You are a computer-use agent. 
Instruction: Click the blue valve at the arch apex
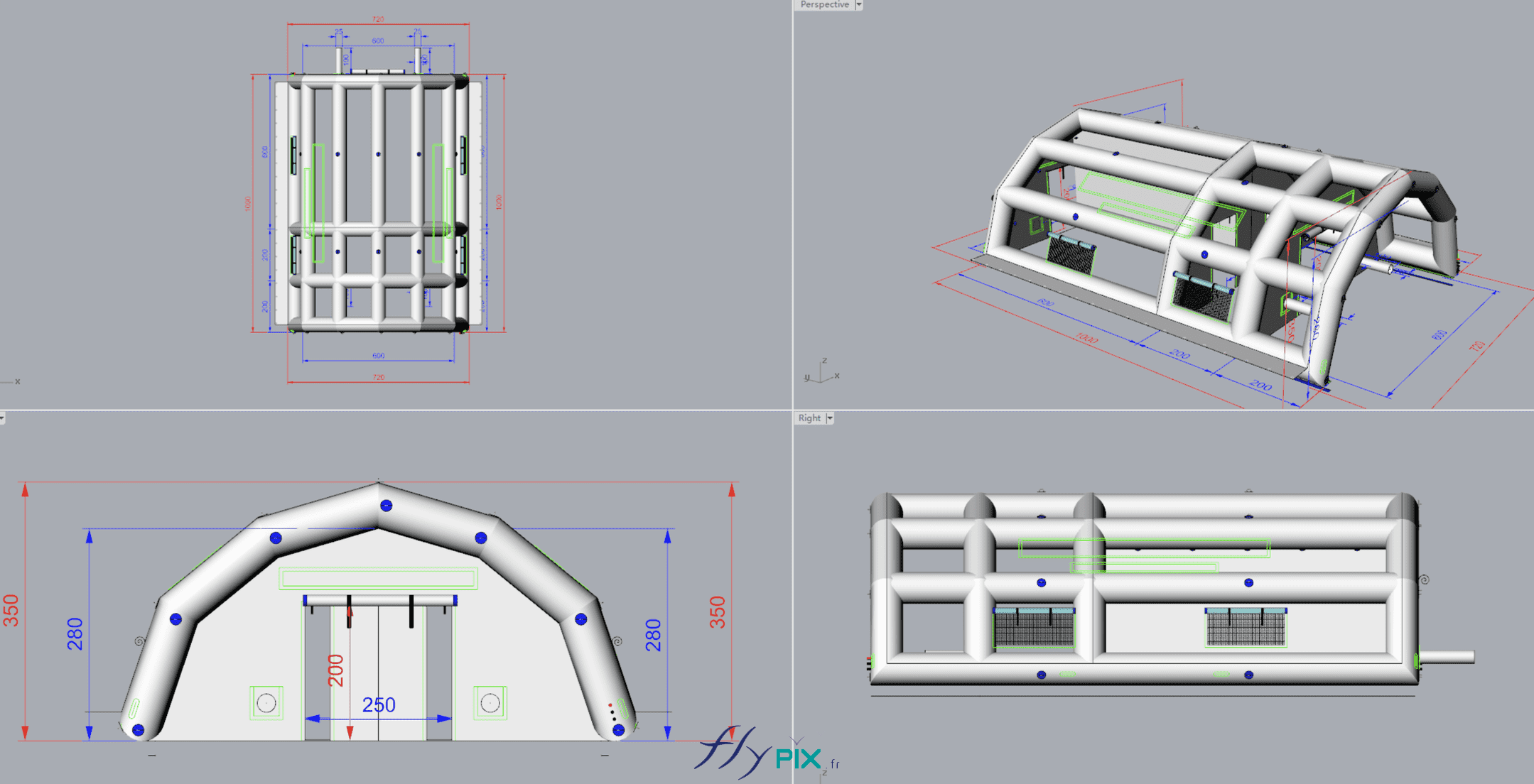(386, 506)
